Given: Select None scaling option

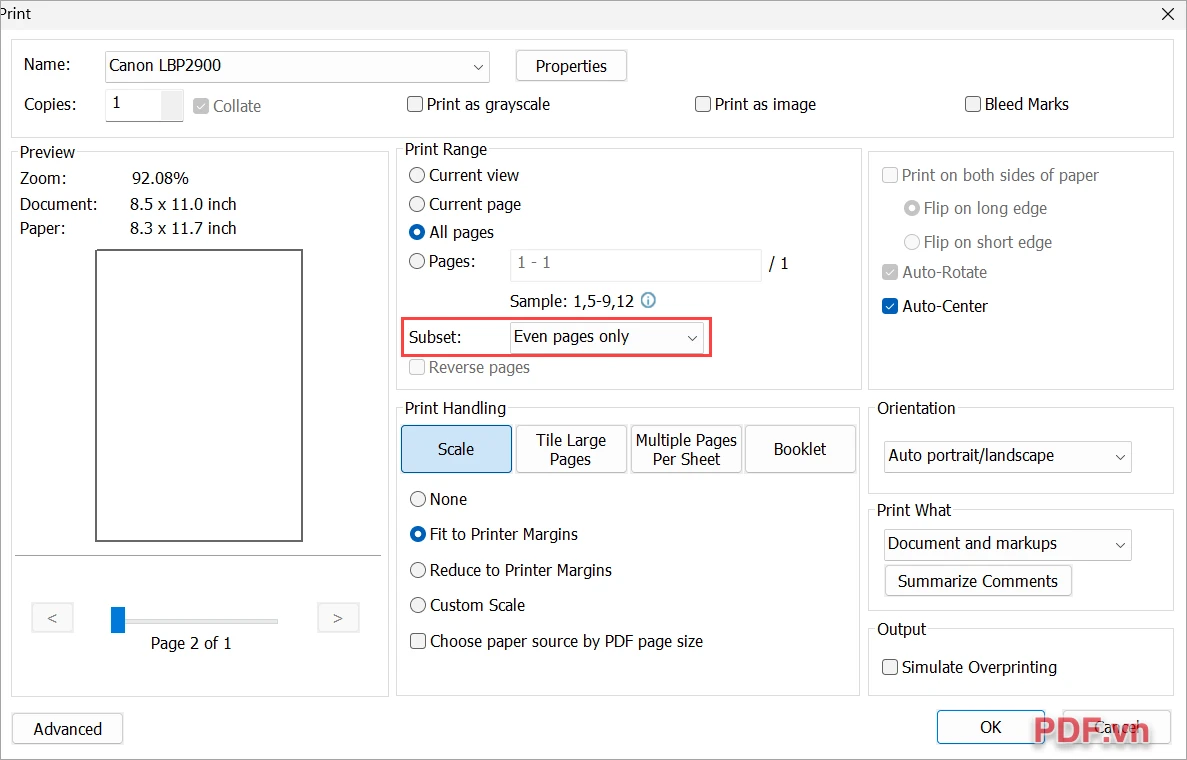Looking at the screenshot, I should click(417, 499).
